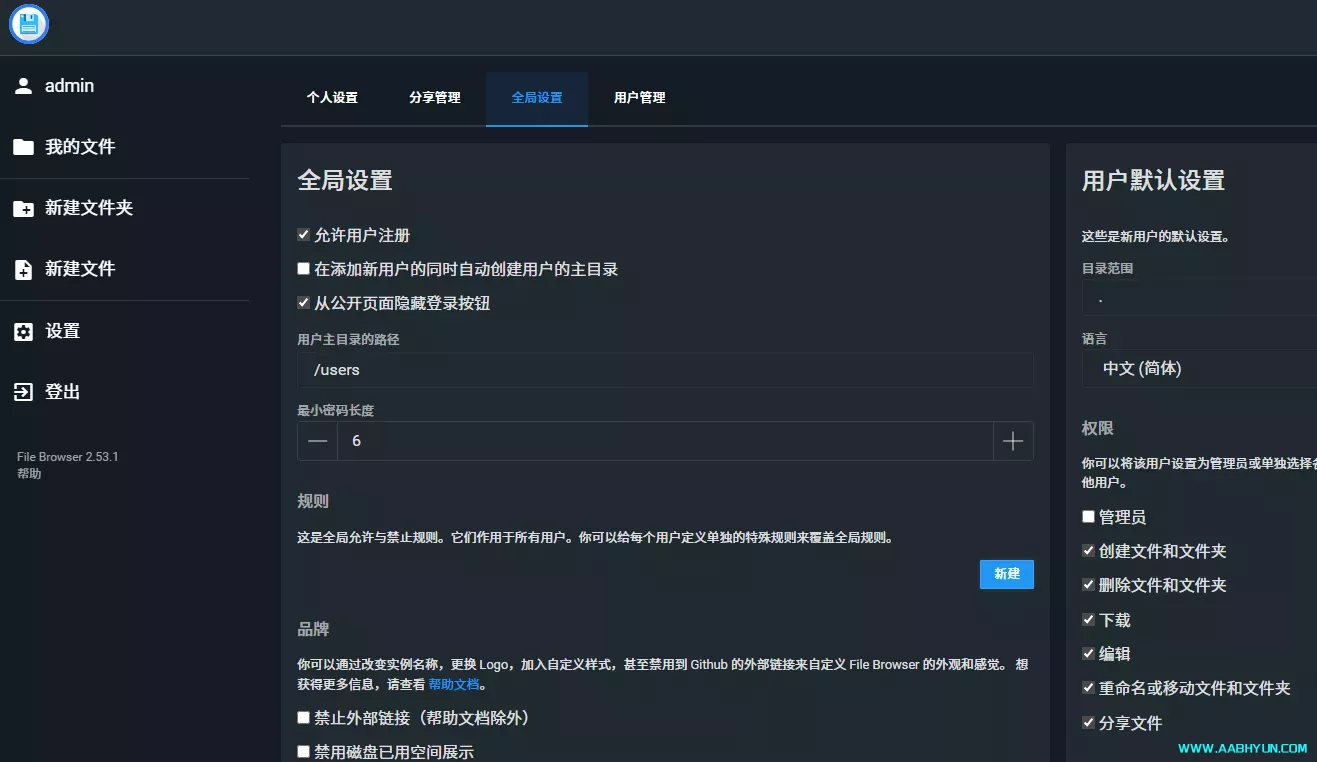Enable 禁止外部链接（帮助文档除外）

(303, 717)
